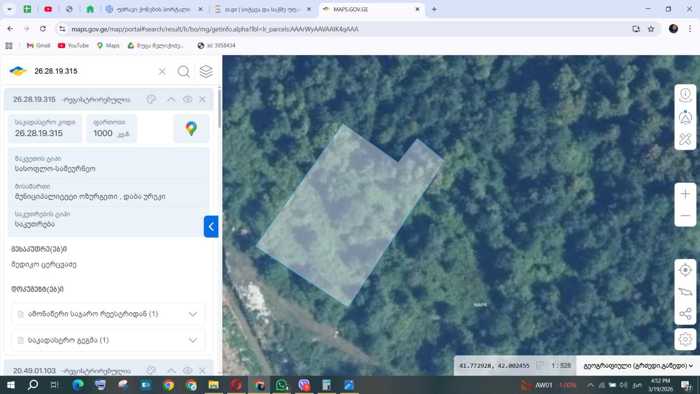Open the Chrome three-dot menu
Image resolution: width=700 pixels, height=394 pixels.
click(x=690, y=29)
